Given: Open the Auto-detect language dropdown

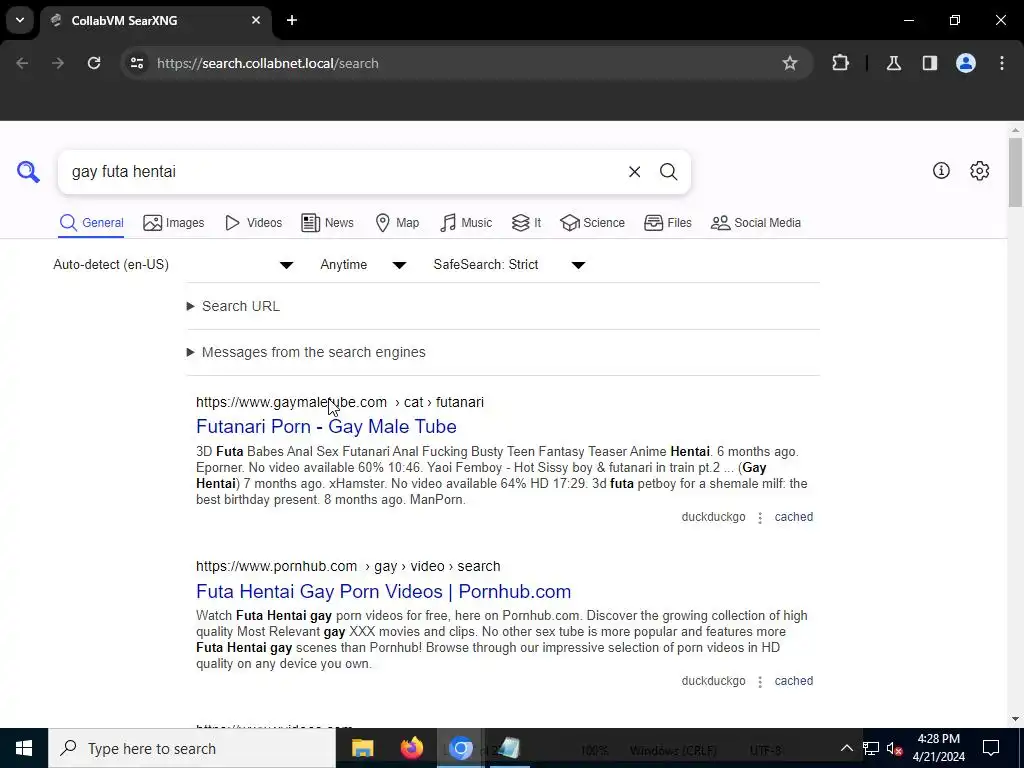Looking at the screenshot, I should (x=173, y=264).
